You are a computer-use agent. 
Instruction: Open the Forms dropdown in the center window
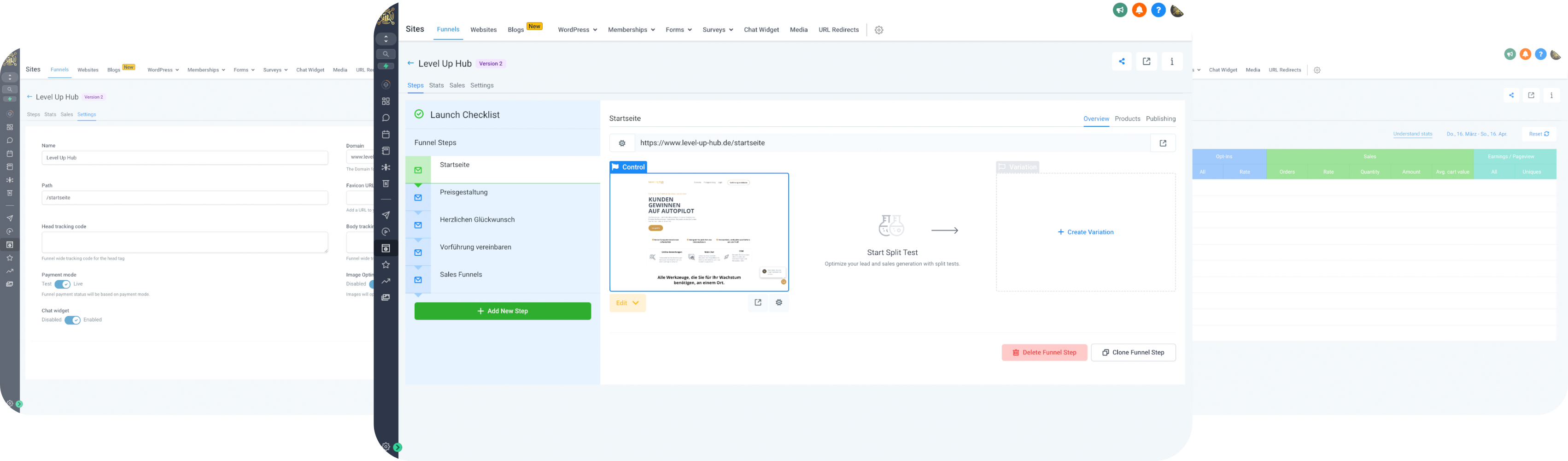(x=679, y=30)
